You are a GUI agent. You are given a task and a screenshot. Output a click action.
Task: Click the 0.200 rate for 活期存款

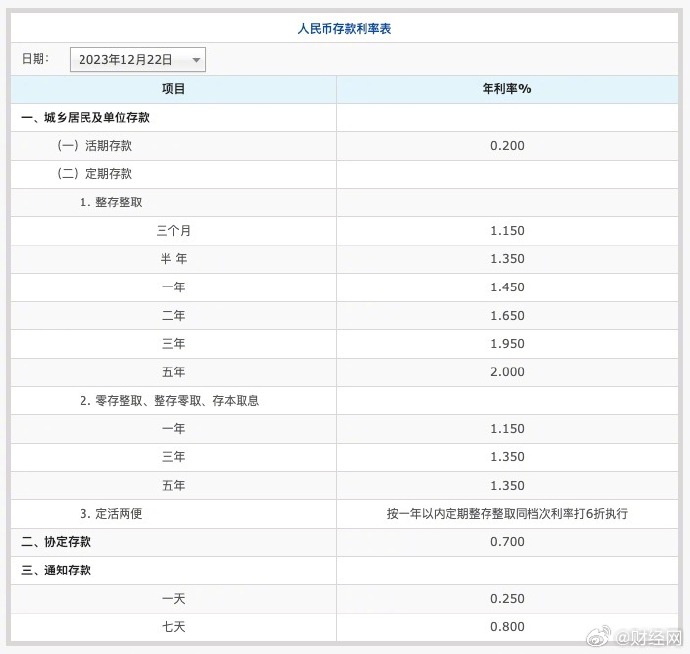point(507,146)
